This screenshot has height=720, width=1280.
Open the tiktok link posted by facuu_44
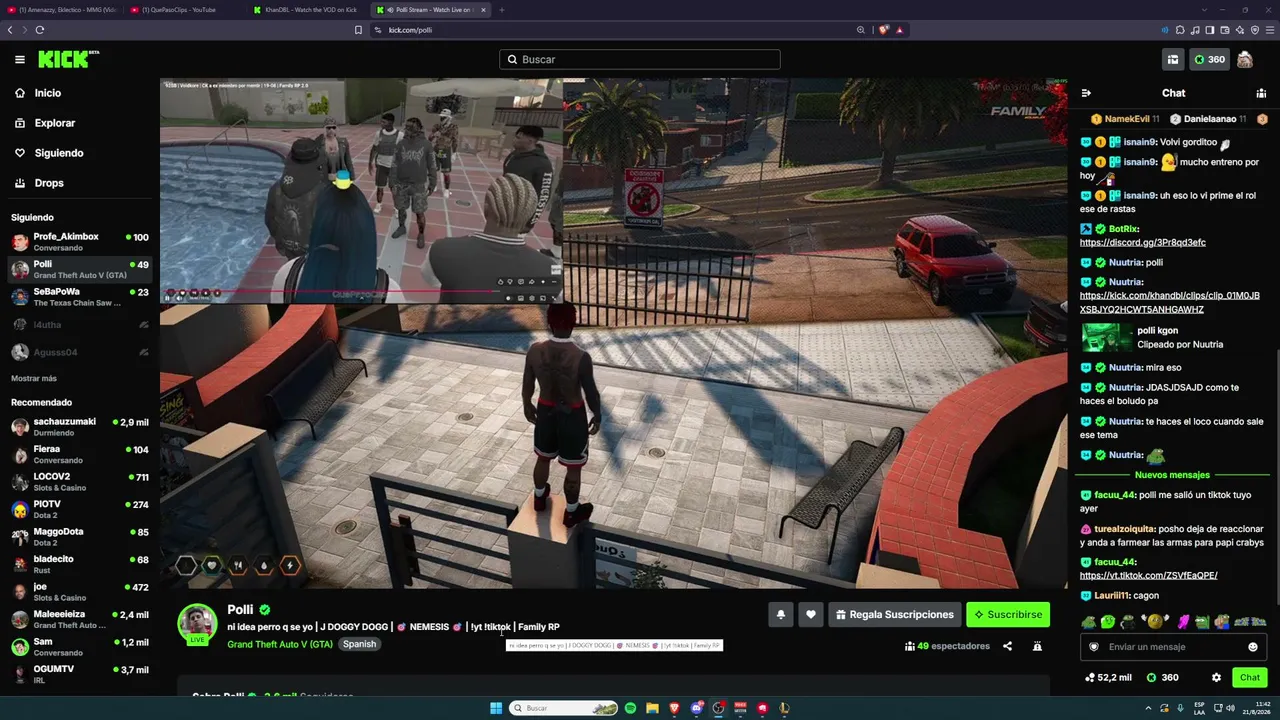[x=1149, y=576]
